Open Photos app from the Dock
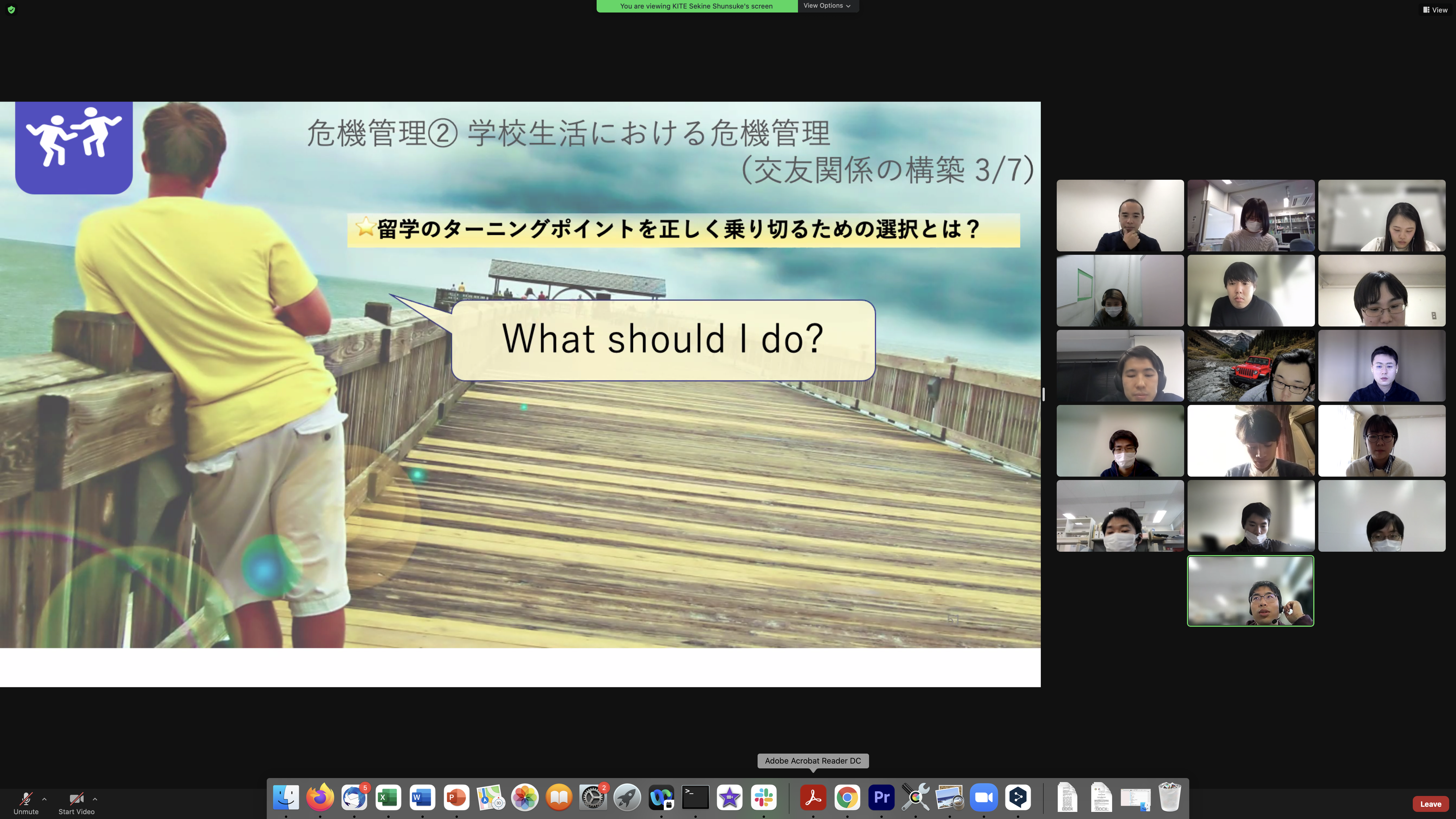The height and width of the screenshot is (819, 1456). (524, 797)
